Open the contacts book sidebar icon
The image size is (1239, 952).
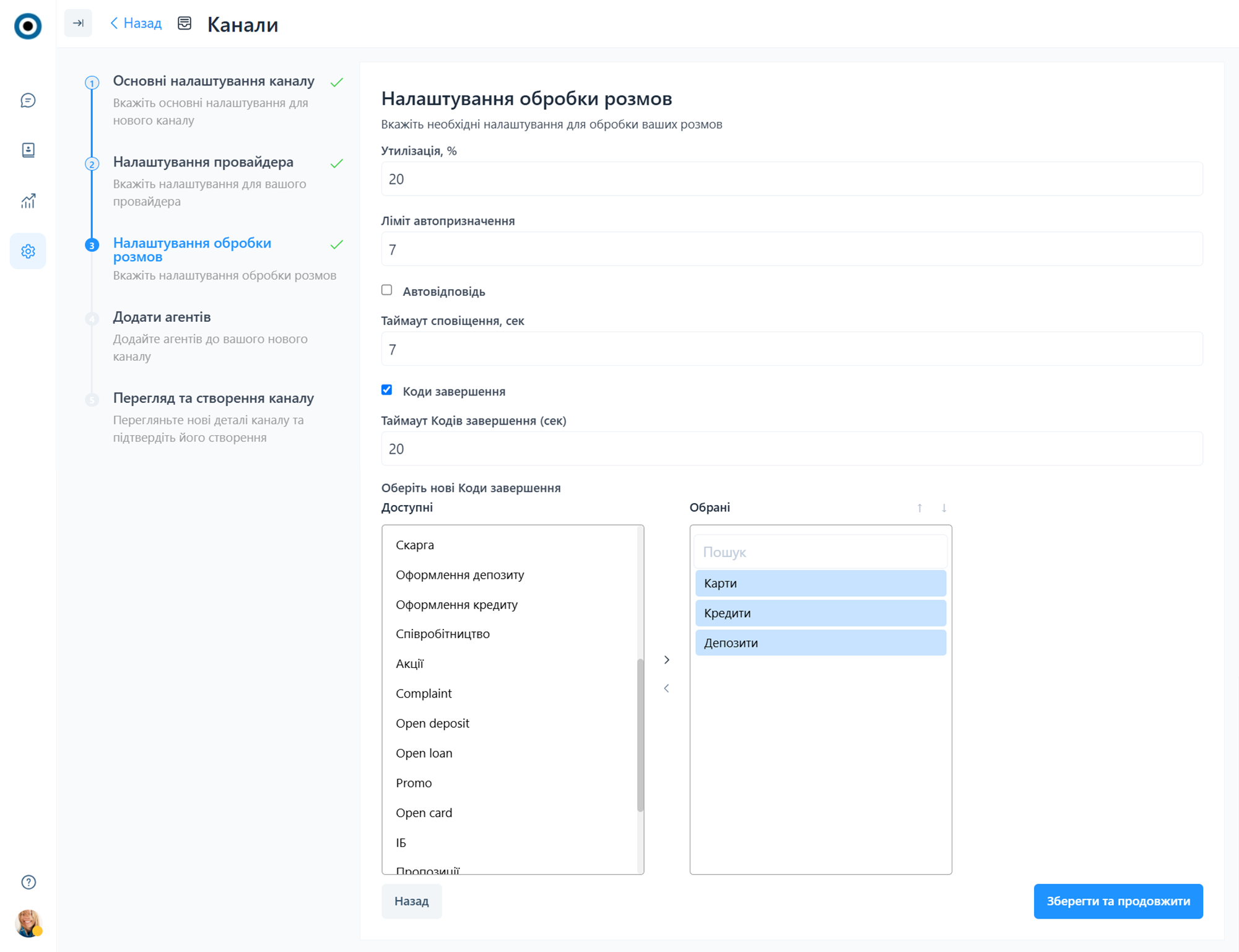click(x=28, y=150)
